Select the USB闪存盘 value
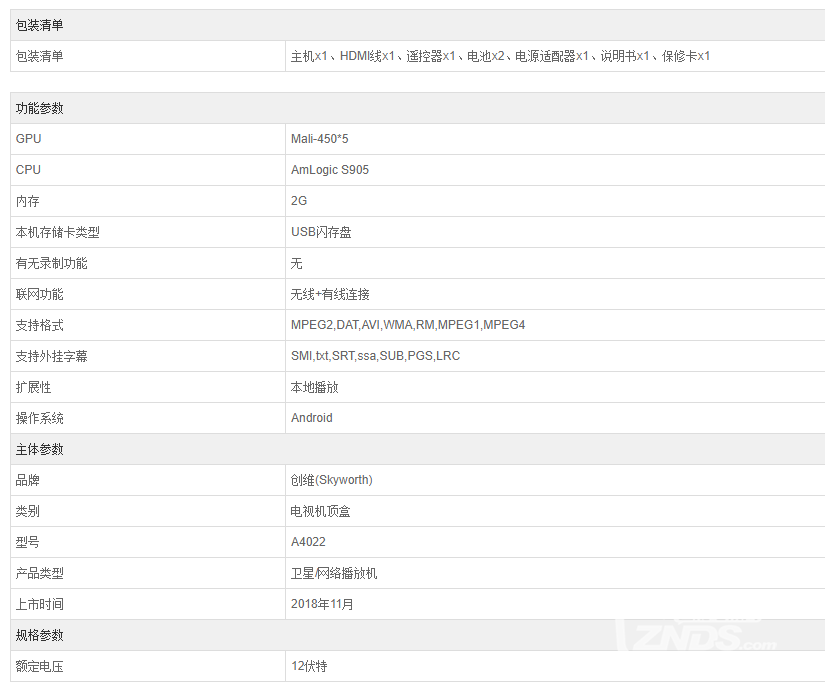The image size is (825, 691). 321,232
